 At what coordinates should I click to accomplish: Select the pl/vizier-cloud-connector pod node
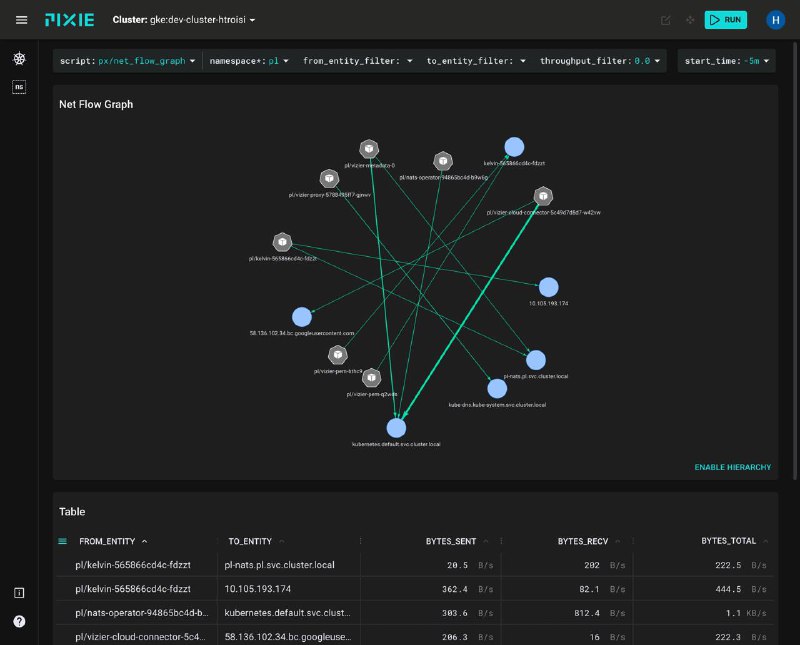point(543,196)
